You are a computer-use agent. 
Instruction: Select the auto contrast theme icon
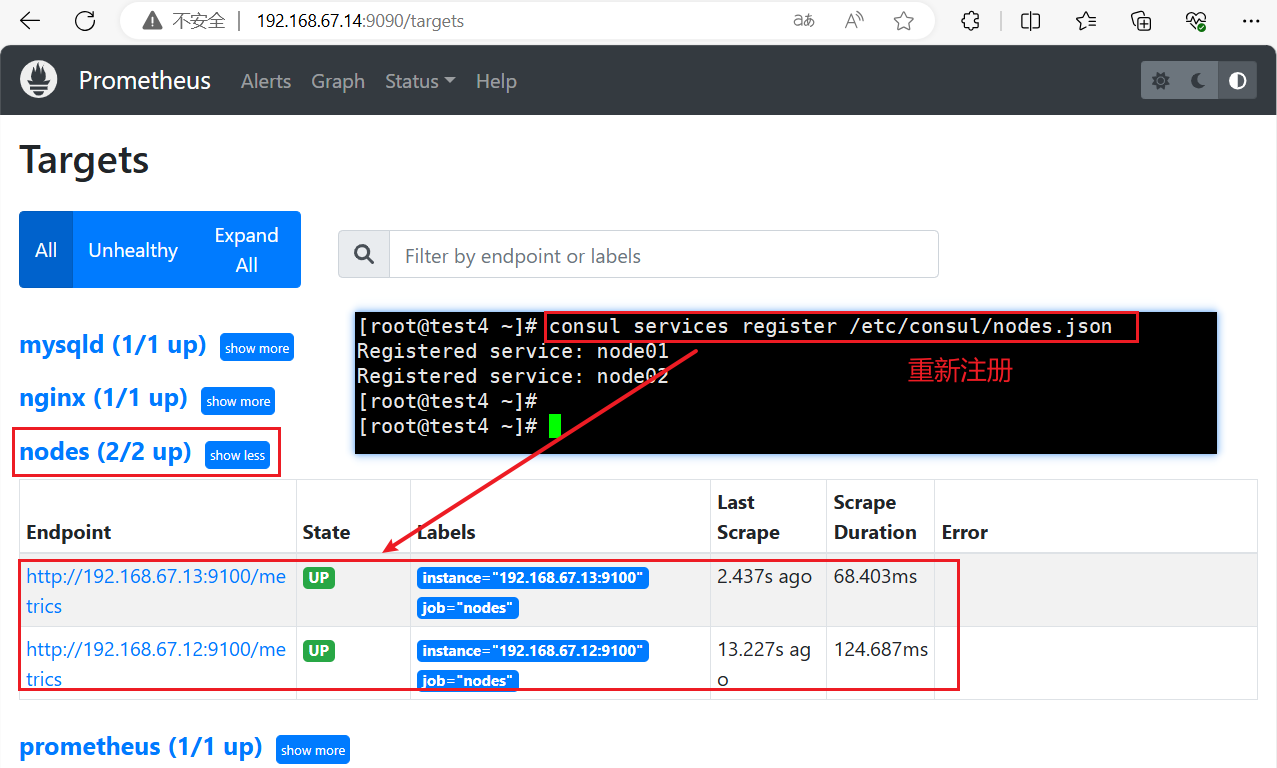point(1238,81)
